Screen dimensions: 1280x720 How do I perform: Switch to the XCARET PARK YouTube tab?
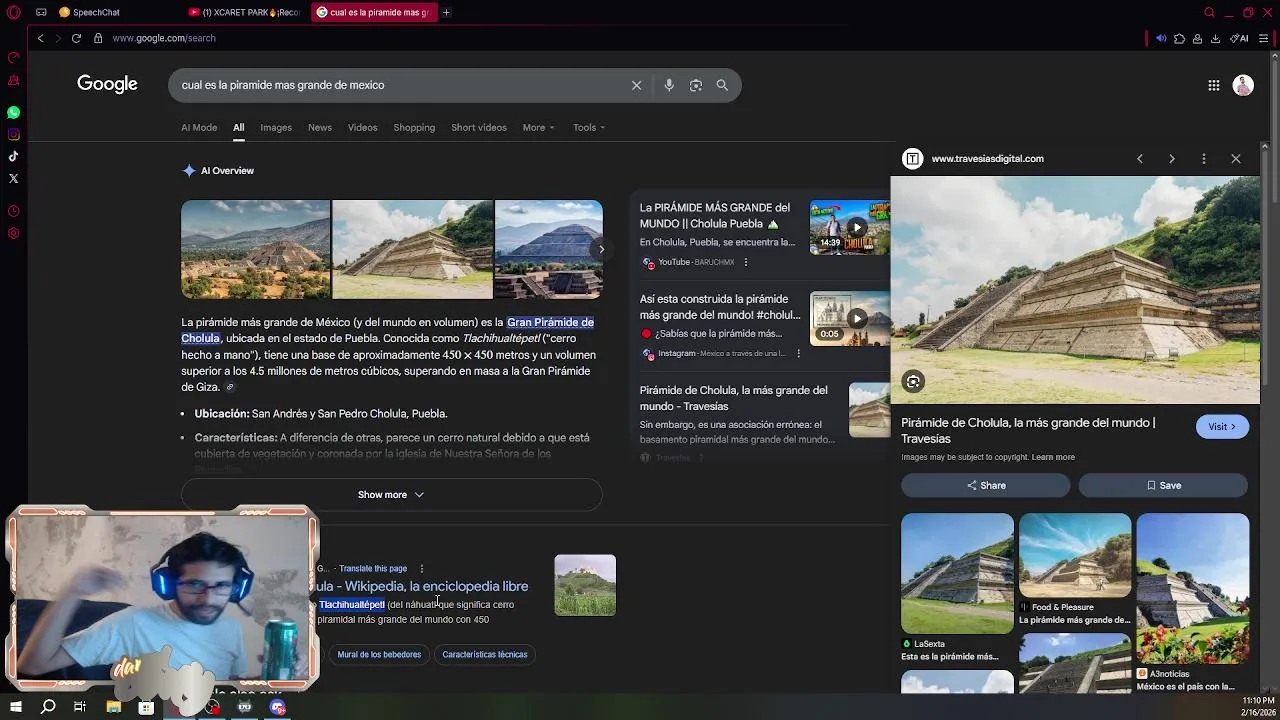tap(245, 12)
